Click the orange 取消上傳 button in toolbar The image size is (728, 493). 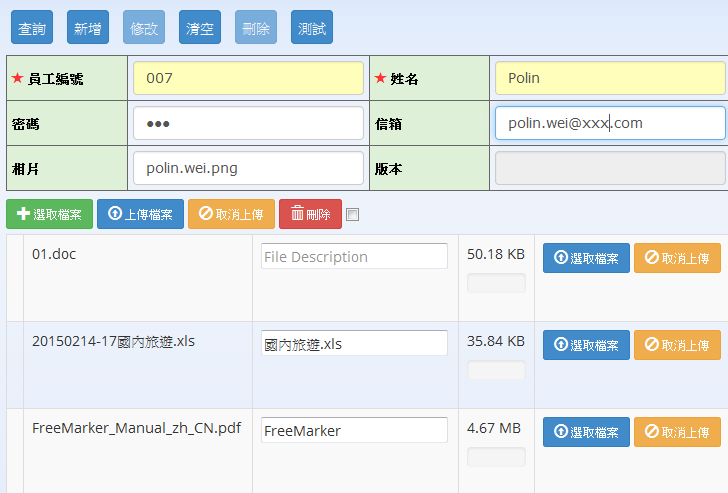(231, 214)
